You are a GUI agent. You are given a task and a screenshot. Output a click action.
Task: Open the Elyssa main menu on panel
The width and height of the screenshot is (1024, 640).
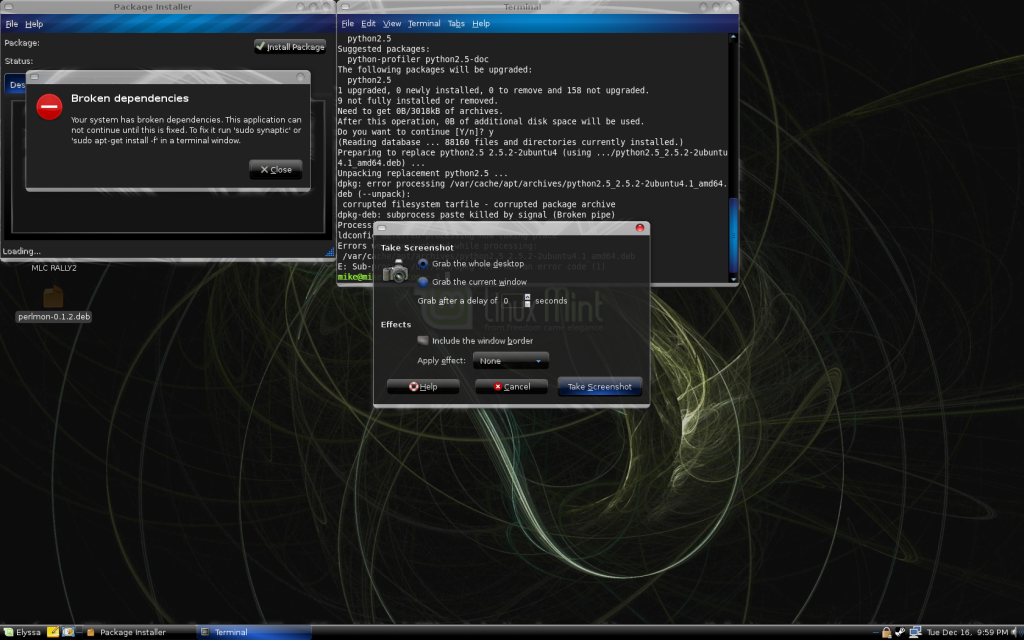click(22, 632)
